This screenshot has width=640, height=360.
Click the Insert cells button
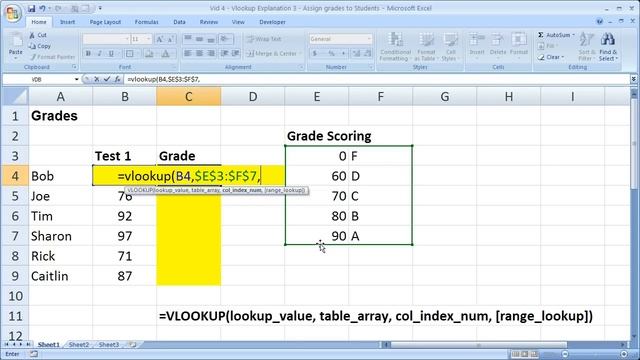476,46
